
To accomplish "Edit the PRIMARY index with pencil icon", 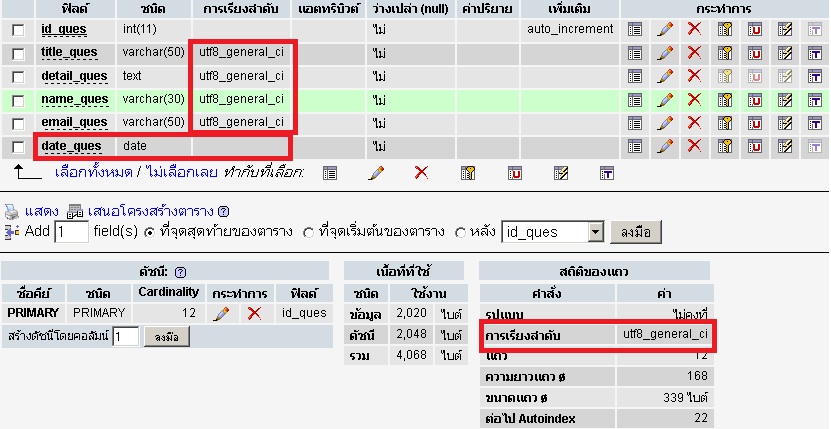I will (x=221, y=313).
